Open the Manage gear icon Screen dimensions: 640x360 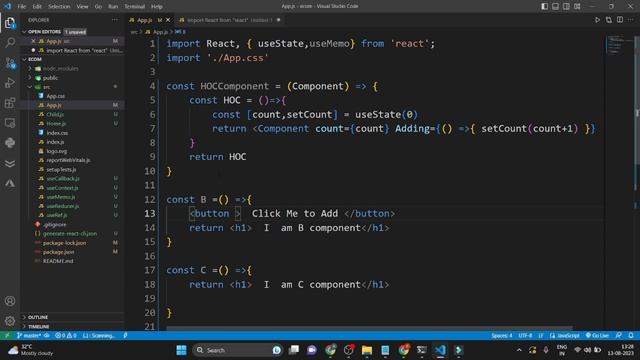click(10, 321)
